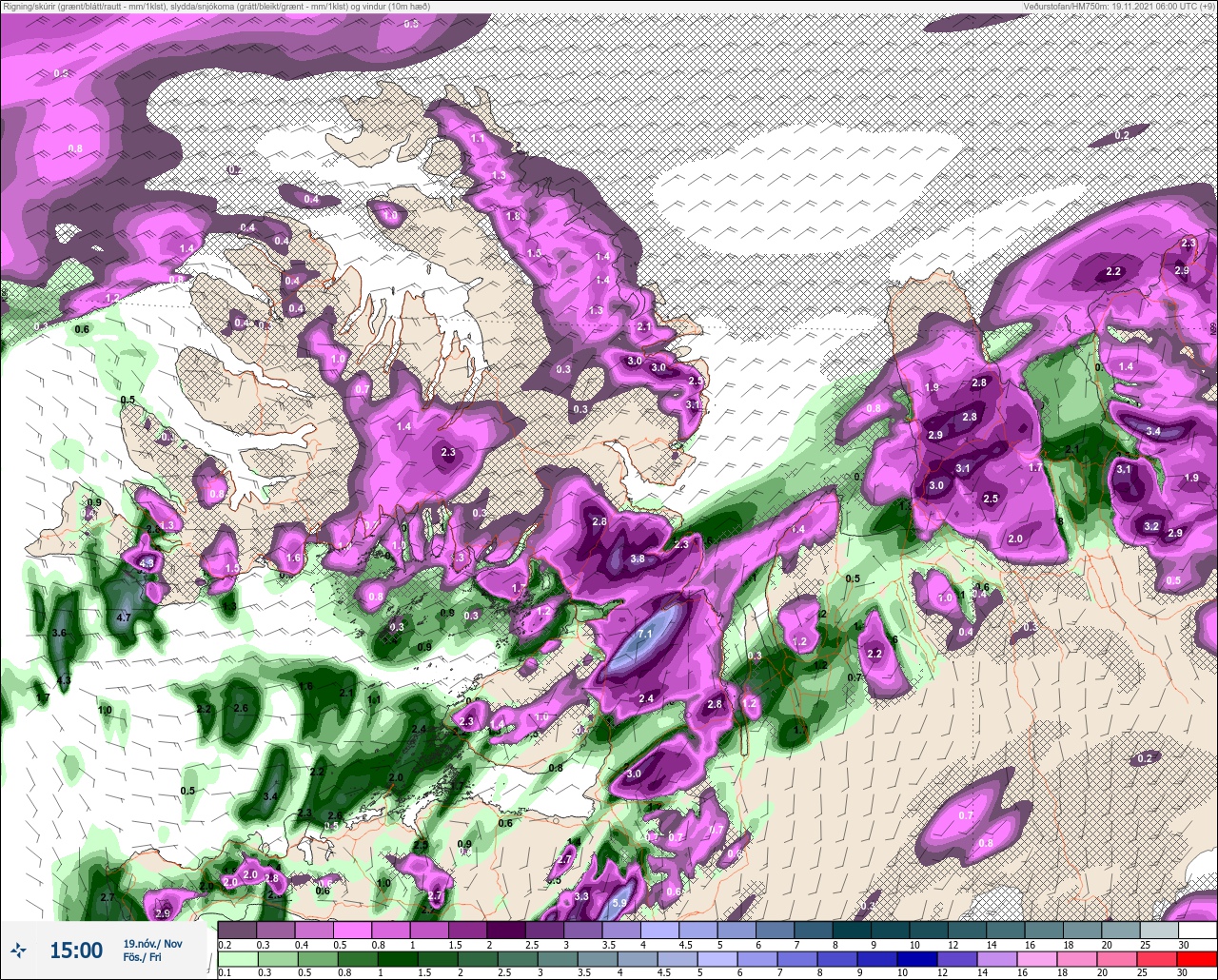
Task: Pick the white swatch labeled 30 in top legend
Action: [1197, 930]
